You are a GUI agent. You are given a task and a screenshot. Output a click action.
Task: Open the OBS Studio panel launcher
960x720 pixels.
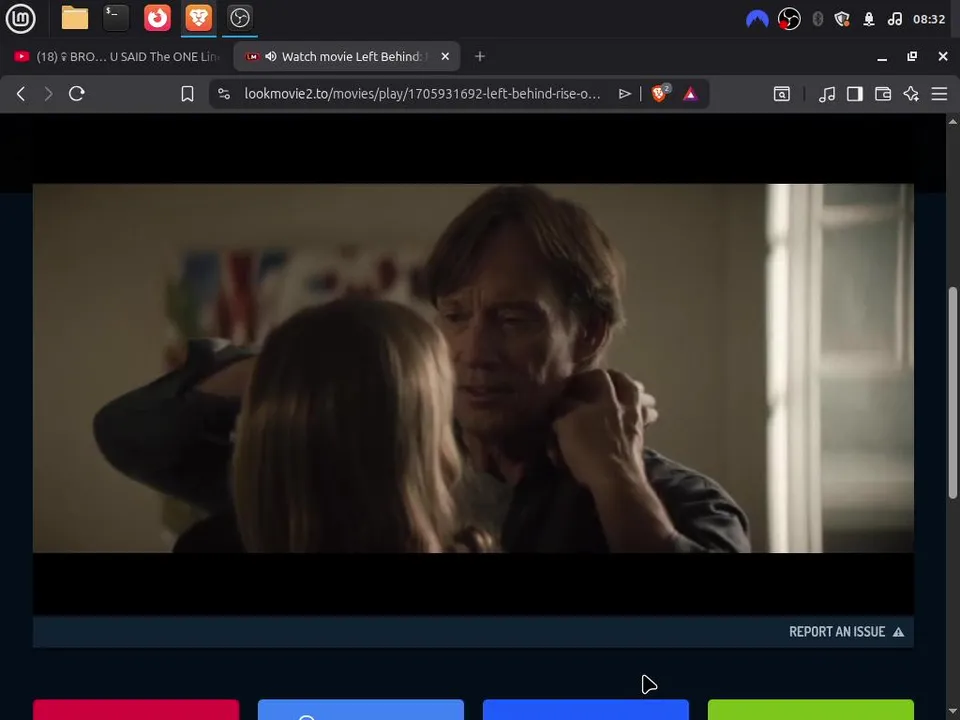click(239, 18)
